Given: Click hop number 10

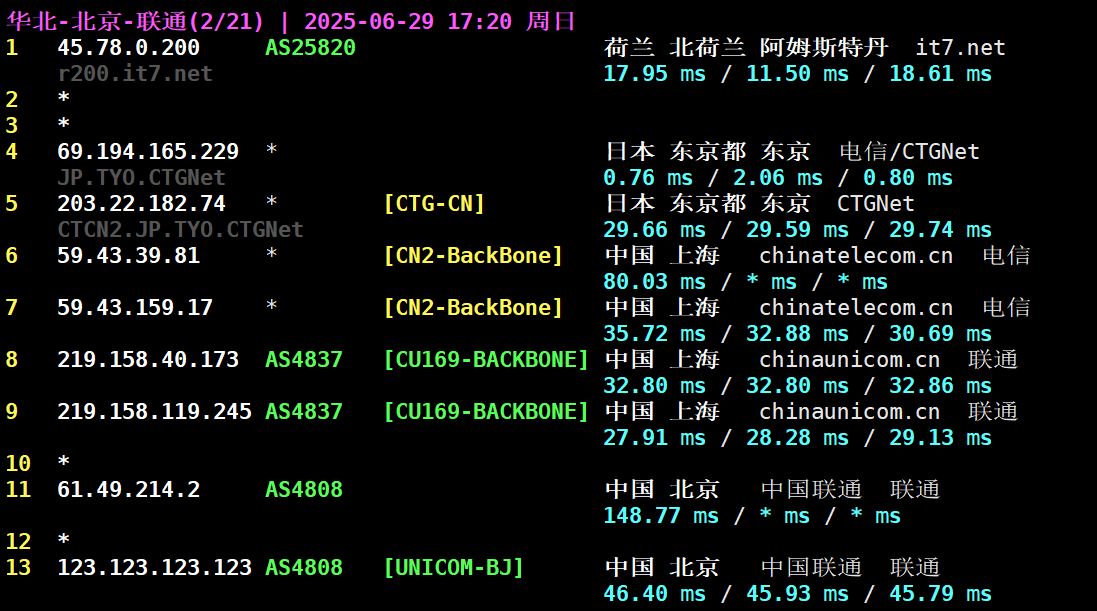Looking at the screenshot, I should click(x=18, y=463).
